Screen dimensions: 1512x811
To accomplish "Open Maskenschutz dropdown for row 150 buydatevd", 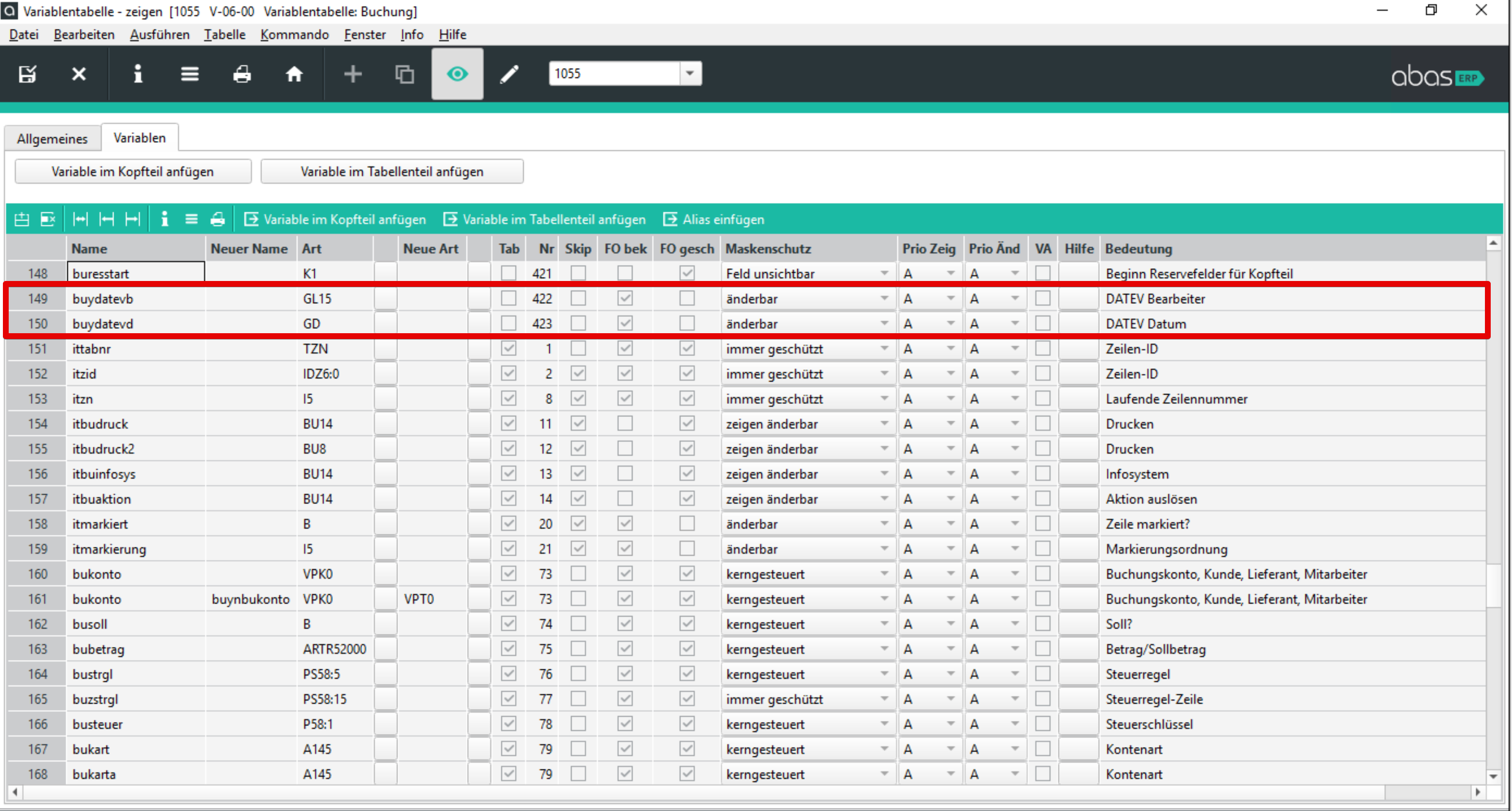I will pyautogui.click(x=883, y=324).
